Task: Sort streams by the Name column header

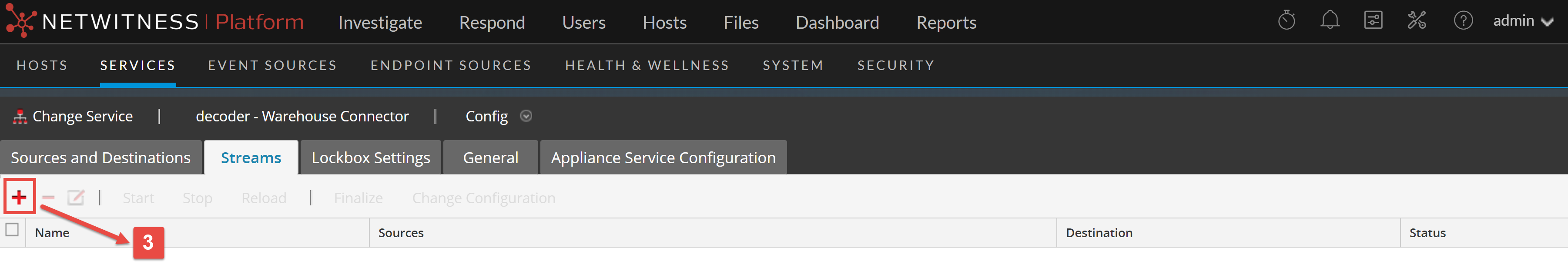Action: tap(52, 233)
